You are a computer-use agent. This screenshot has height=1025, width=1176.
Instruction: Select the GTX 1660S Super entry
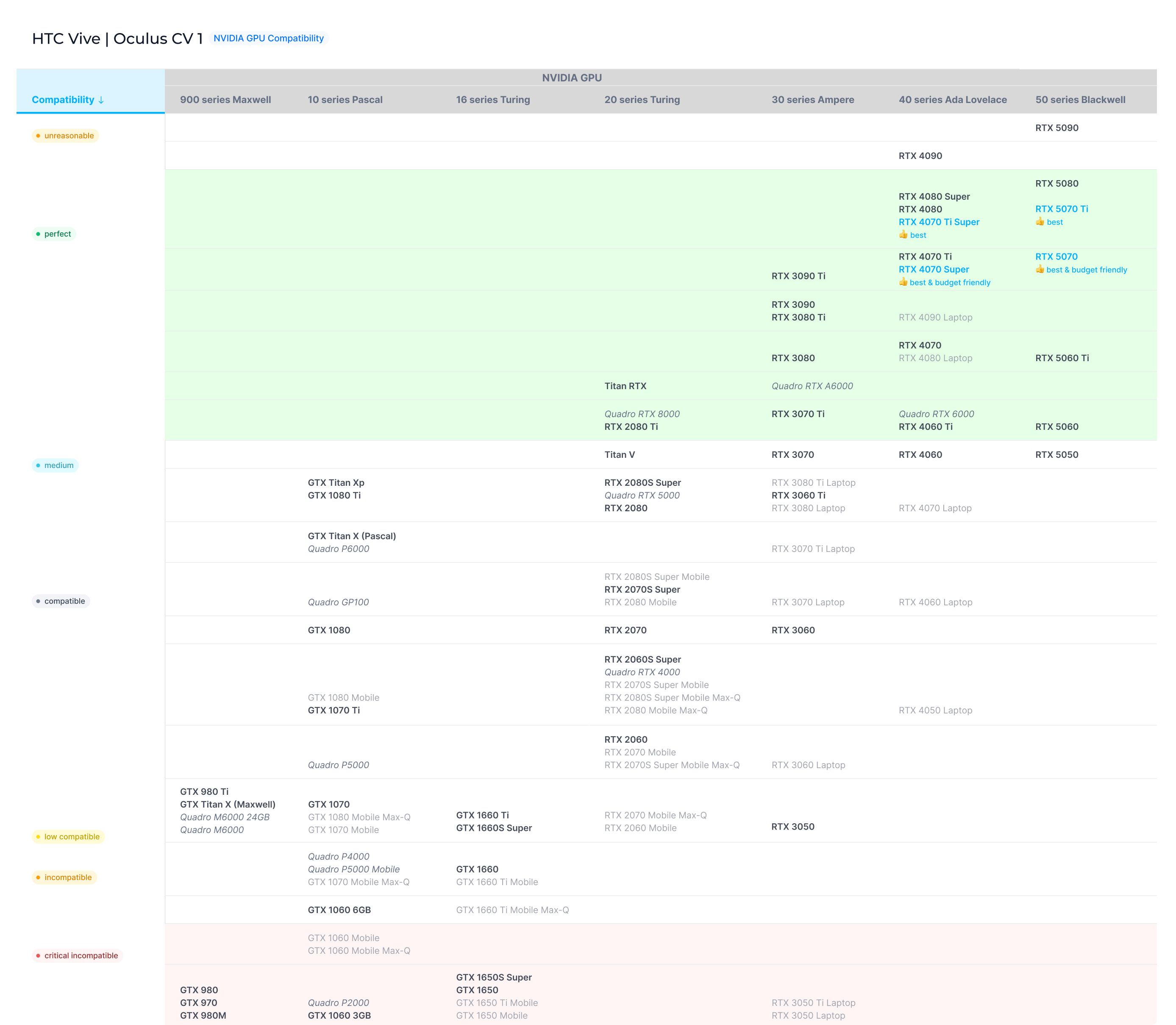[493, 828]
